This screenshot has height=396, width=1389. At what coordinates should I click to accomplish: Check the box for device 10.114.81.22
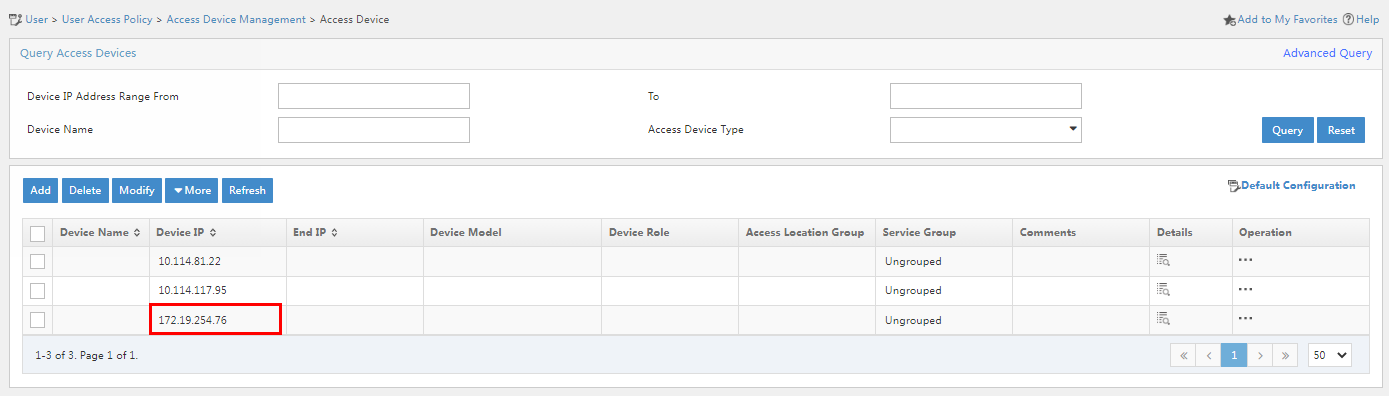click(38, 261)
